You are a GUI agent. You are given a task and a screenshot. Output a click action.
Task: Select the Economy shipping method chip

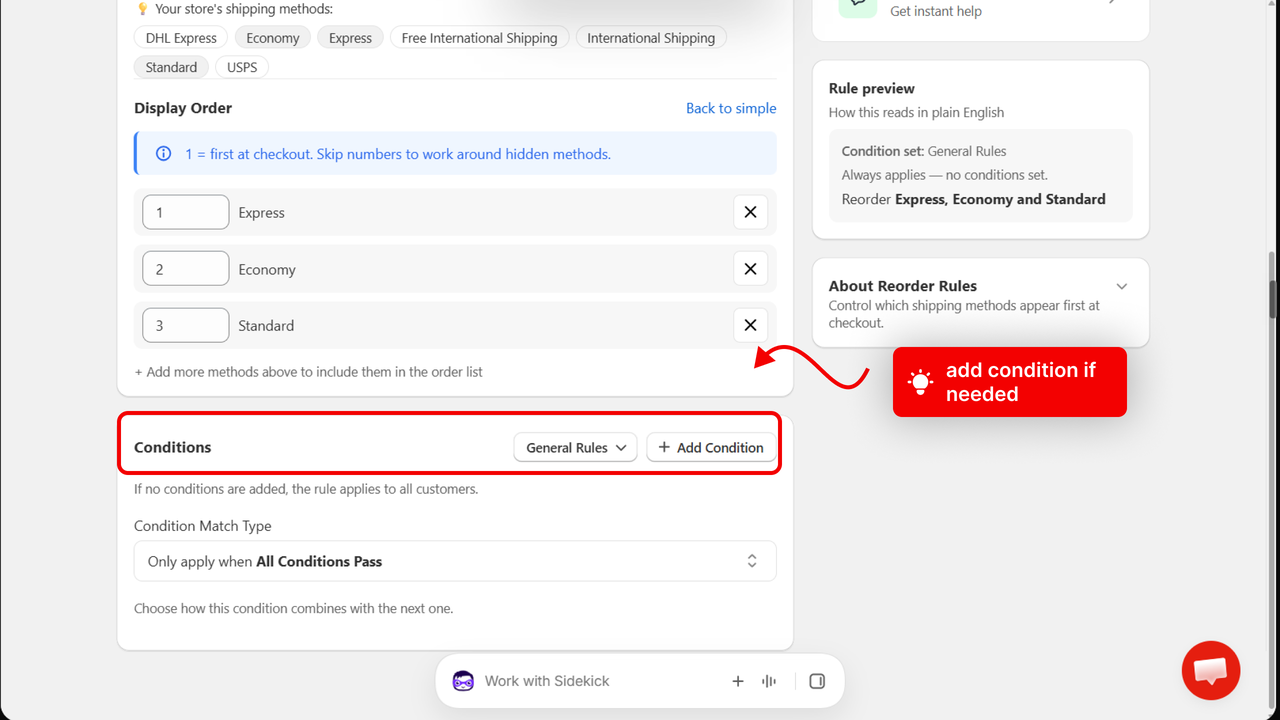pos(273,38)
